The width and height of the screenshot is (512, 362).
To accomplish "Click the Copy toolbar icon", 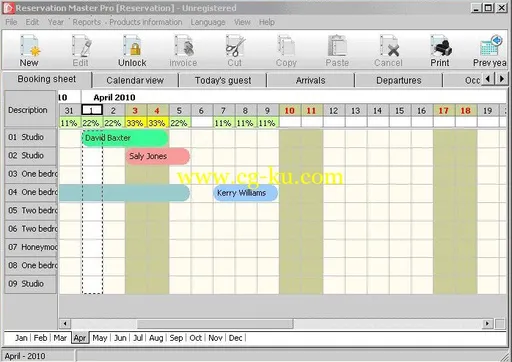I will [286, 46].
